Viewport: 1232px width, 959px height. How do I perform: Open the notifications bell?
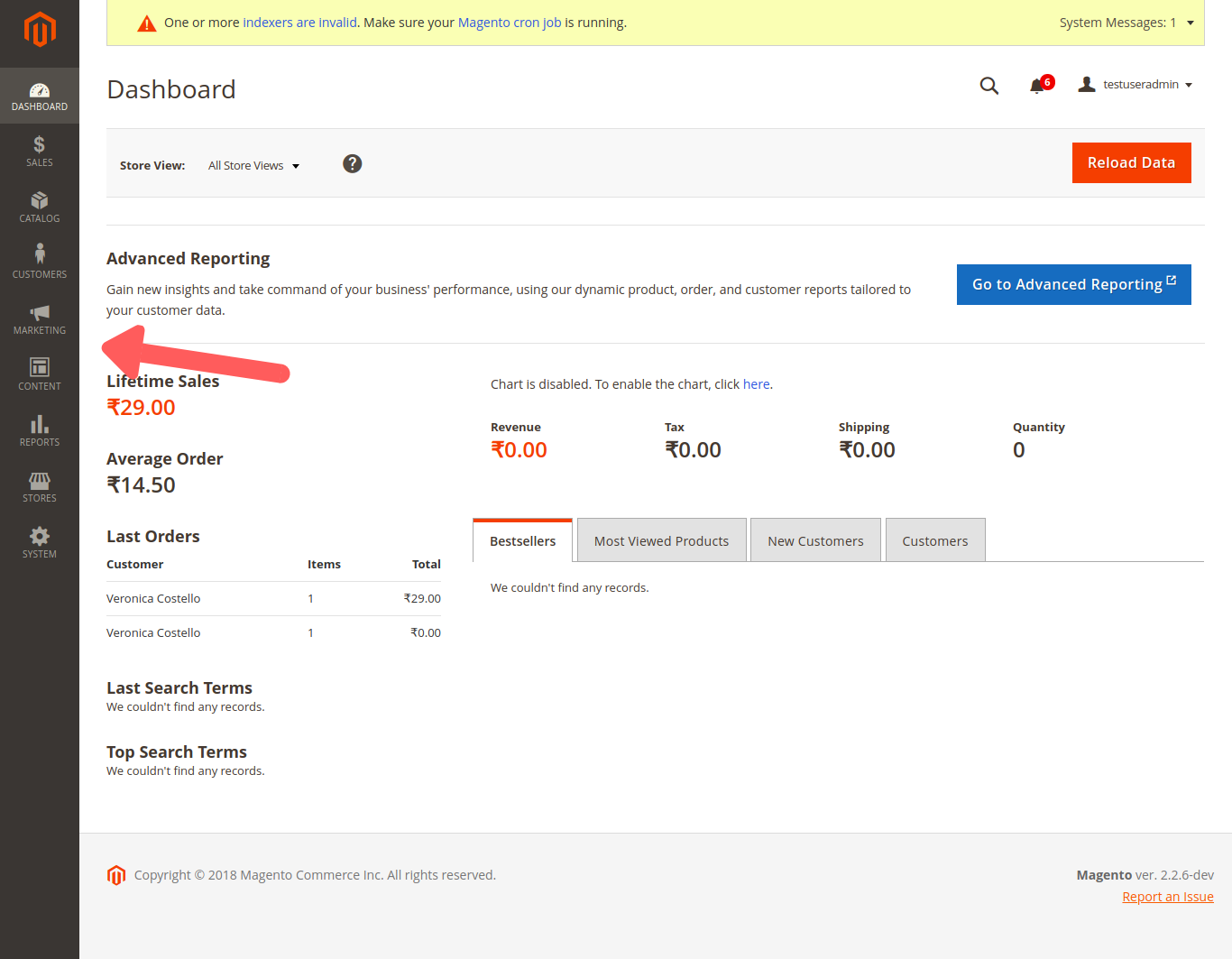pos(1038,86)
